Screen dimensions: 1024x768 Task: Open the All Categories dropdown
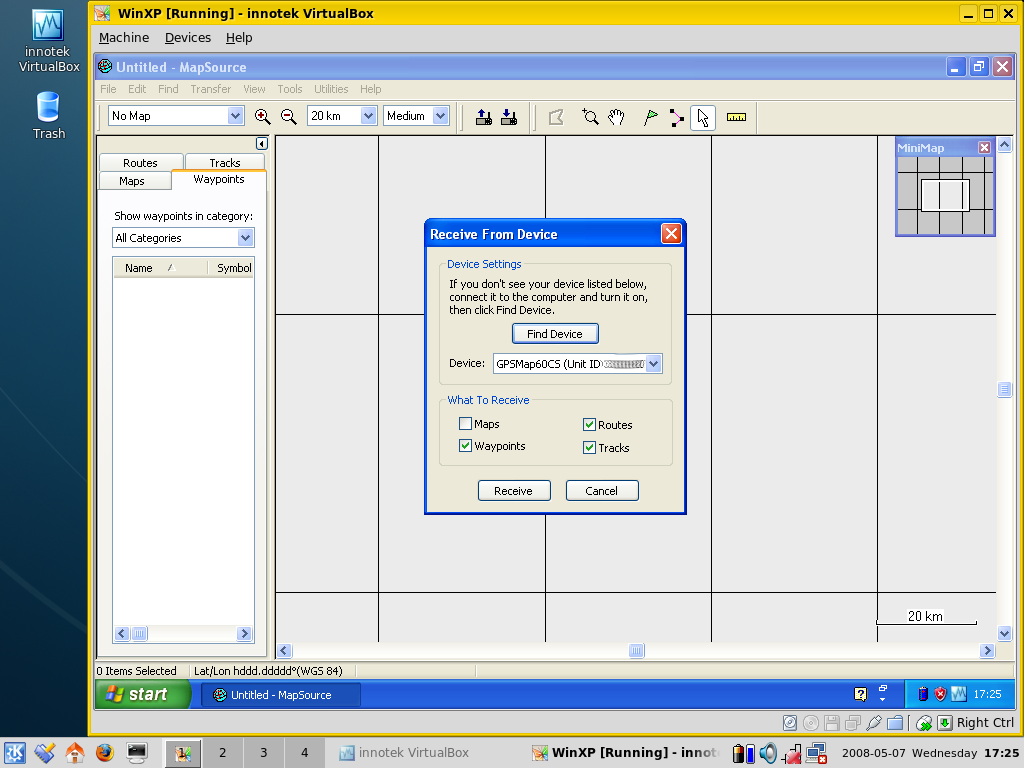click(246, 238)
